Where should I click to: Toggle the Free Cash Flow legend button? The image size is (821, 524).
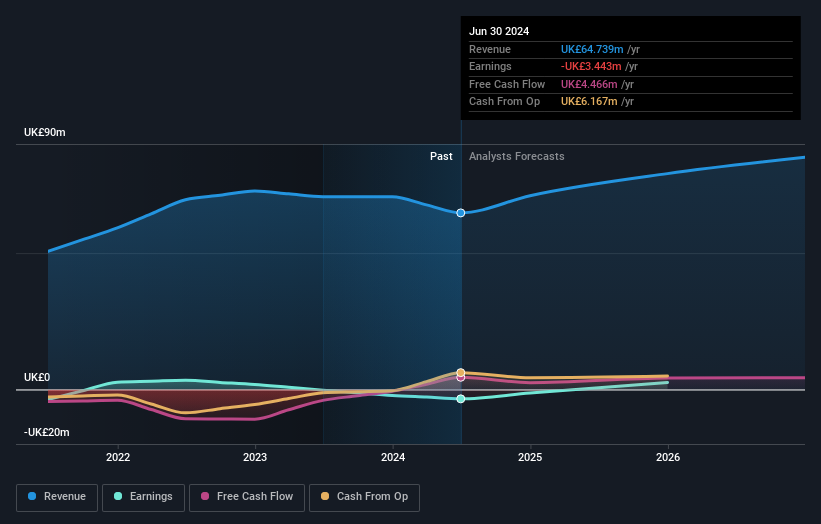click(x=247, y=497)
